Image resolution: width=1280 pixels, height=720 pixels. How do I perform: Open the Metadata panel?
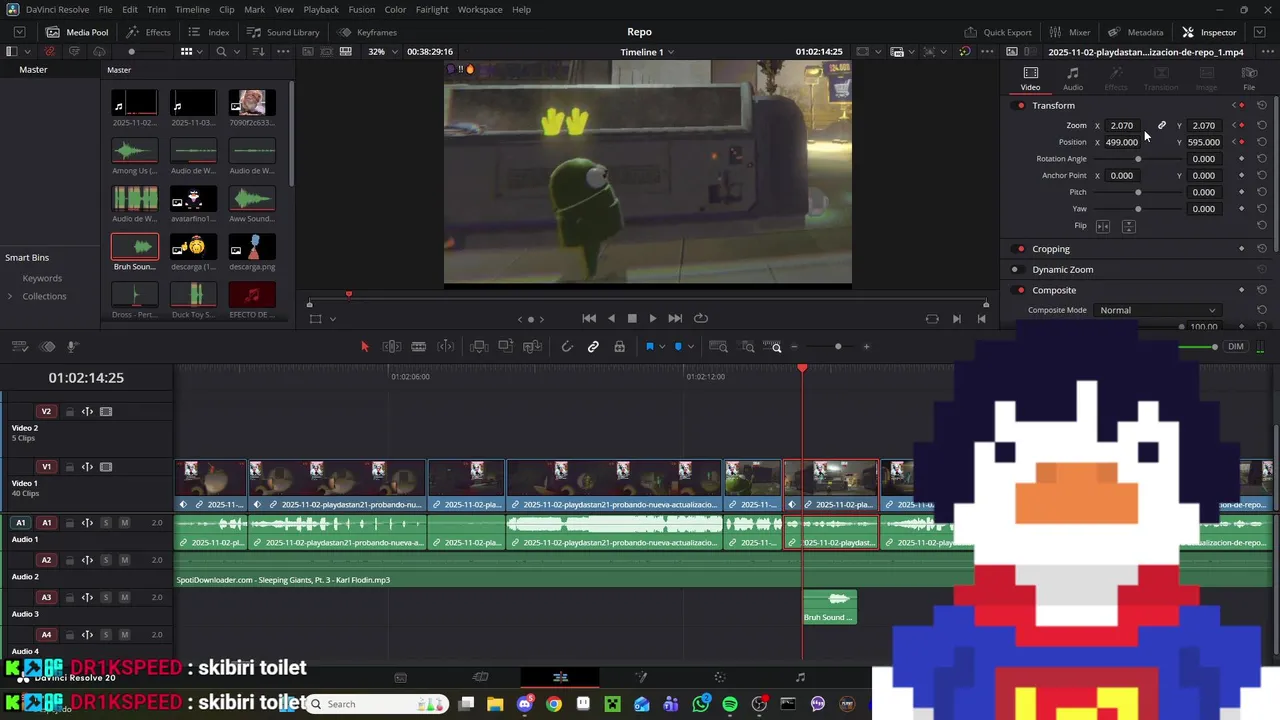[1135, 32]
